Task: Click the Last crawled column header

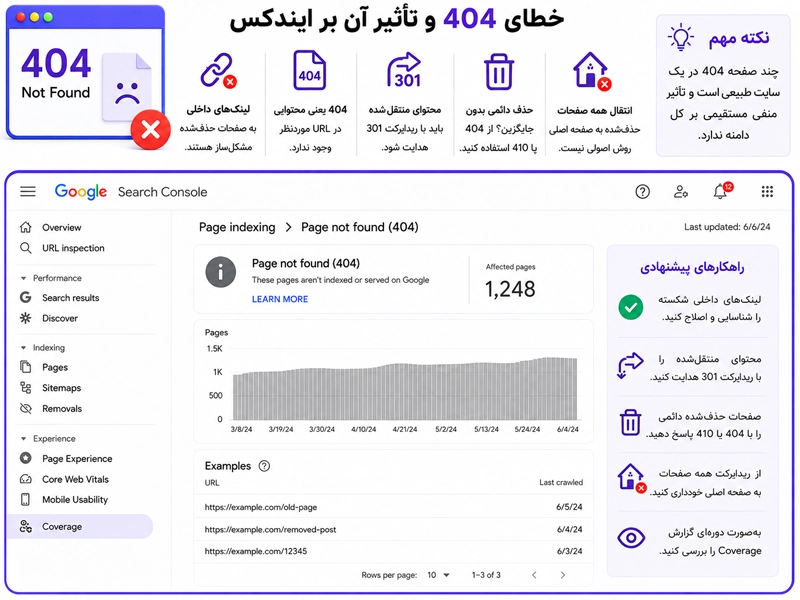Action: coord(561,482)
